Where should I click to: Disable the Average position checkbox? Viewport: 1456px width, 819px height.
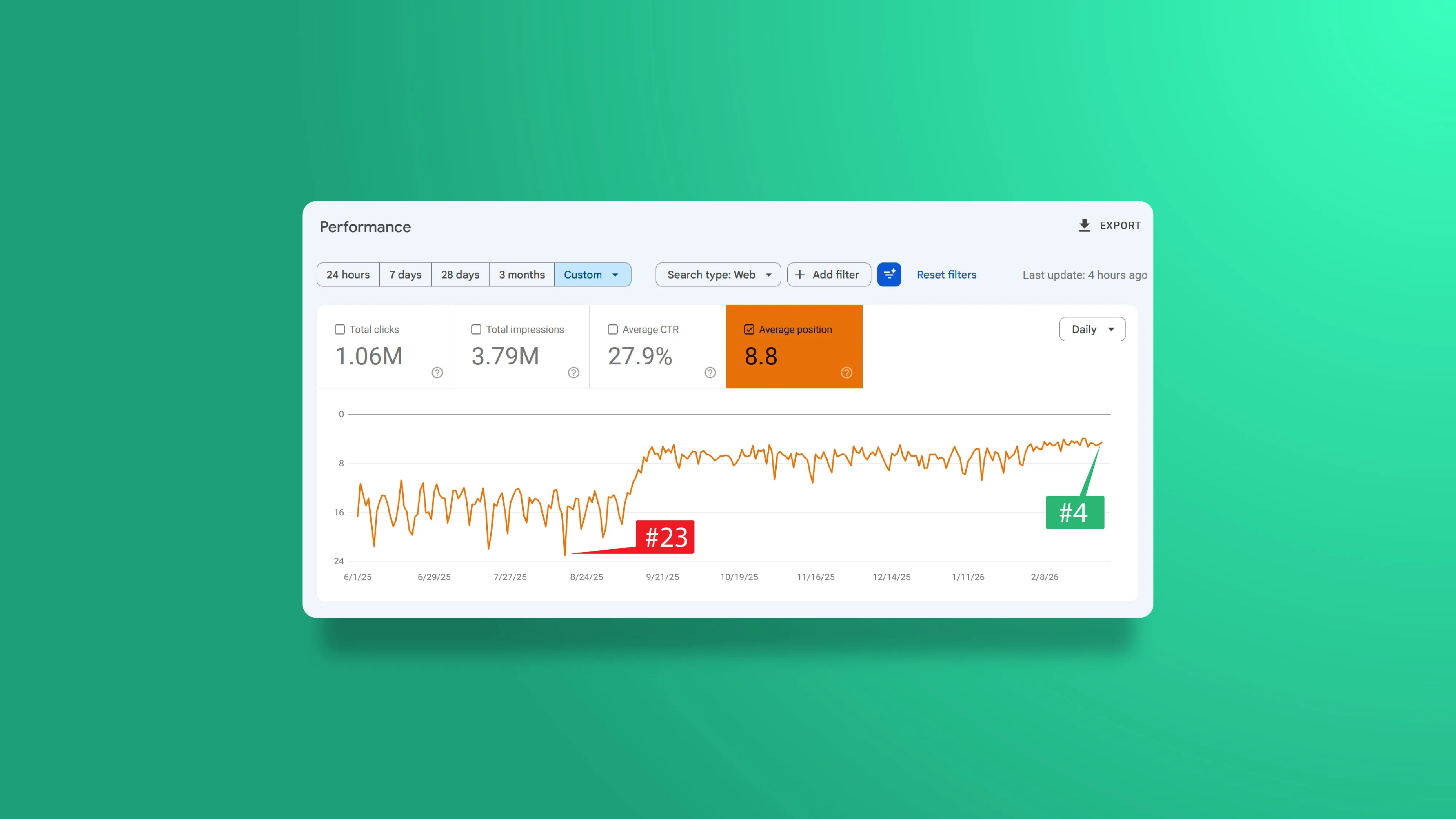pyautogui.click(x=749, y=329)
